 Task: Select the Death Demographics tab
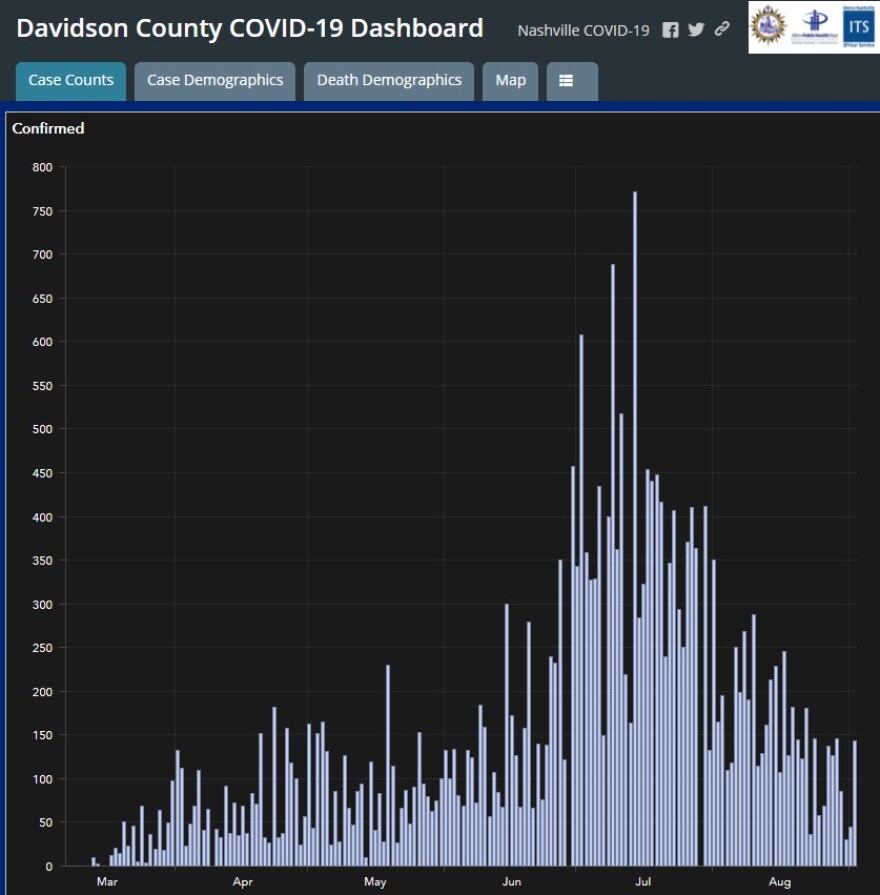coord(389,81)
